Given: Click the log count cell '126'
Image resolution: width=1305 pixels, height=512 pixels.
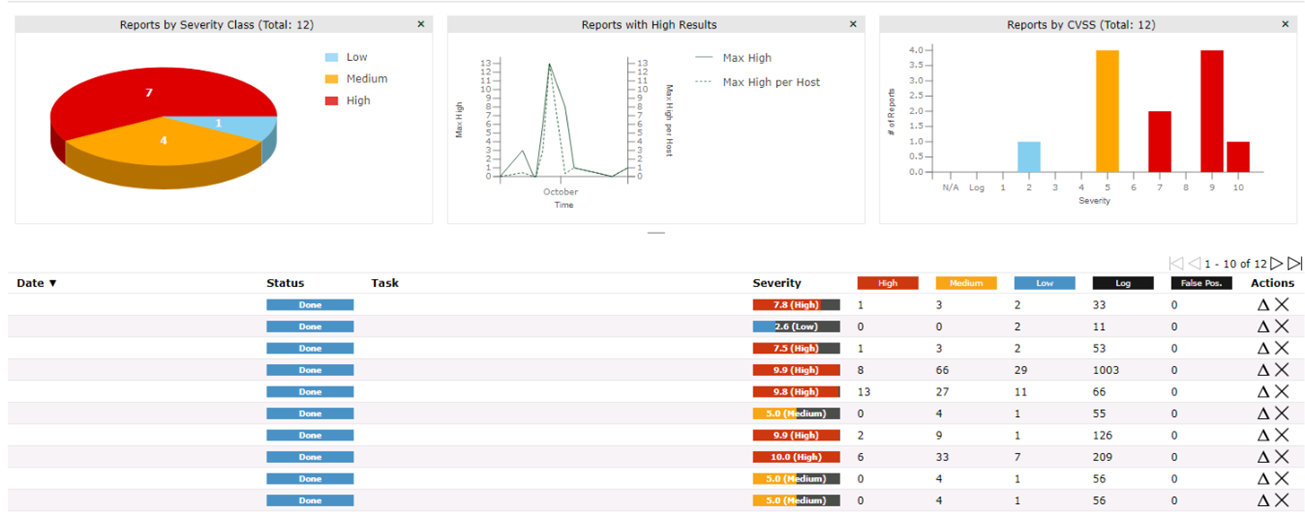Looking at the screenshot, I should [1102, 435].
